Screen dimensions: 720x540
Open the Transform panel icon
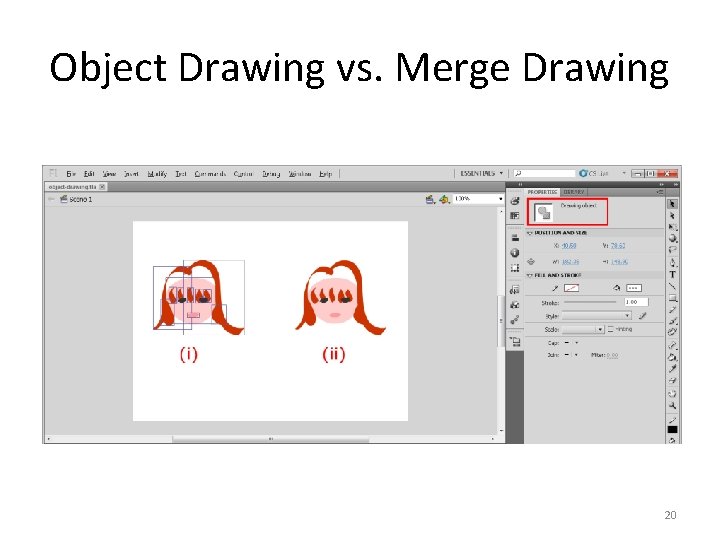pos(515,268)
